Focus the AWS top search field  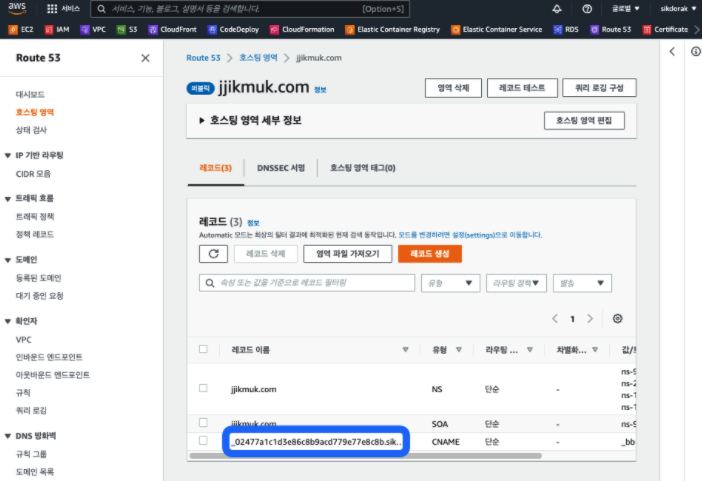[x=250, y=9]
